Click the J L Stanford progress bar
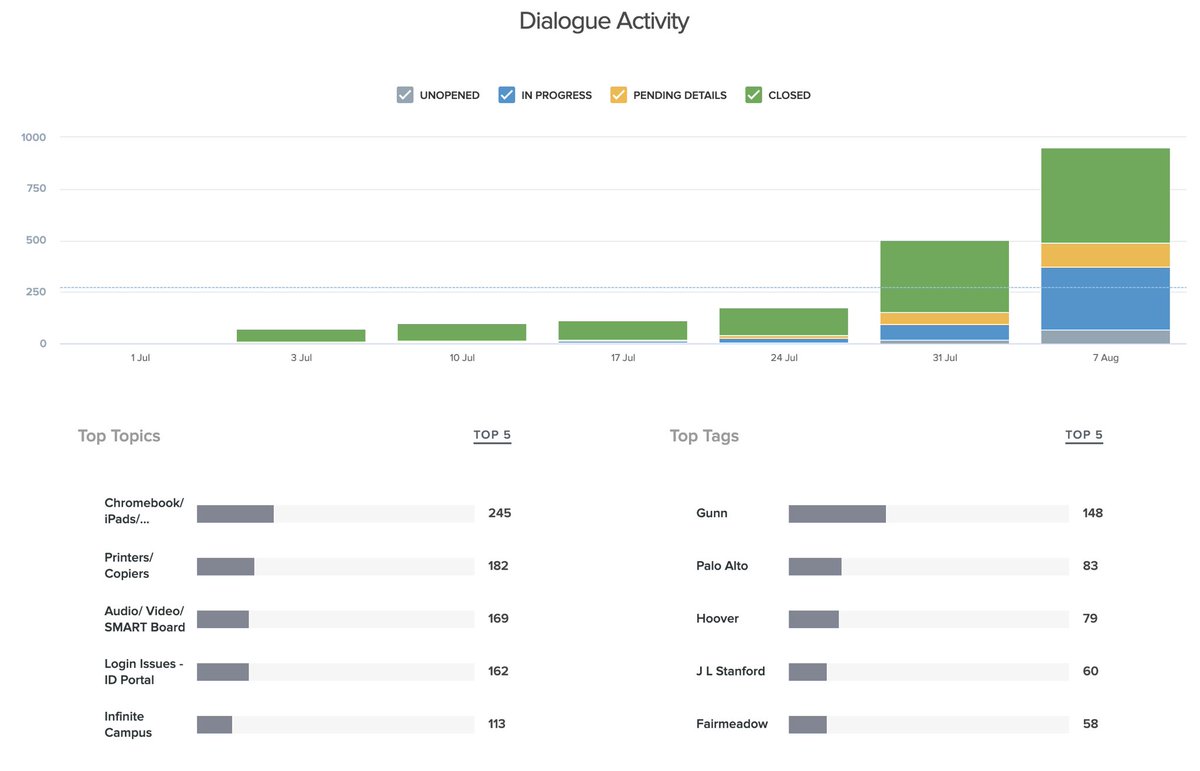The height and width of the screenshot is (771, 1200). tap(928, 671)
